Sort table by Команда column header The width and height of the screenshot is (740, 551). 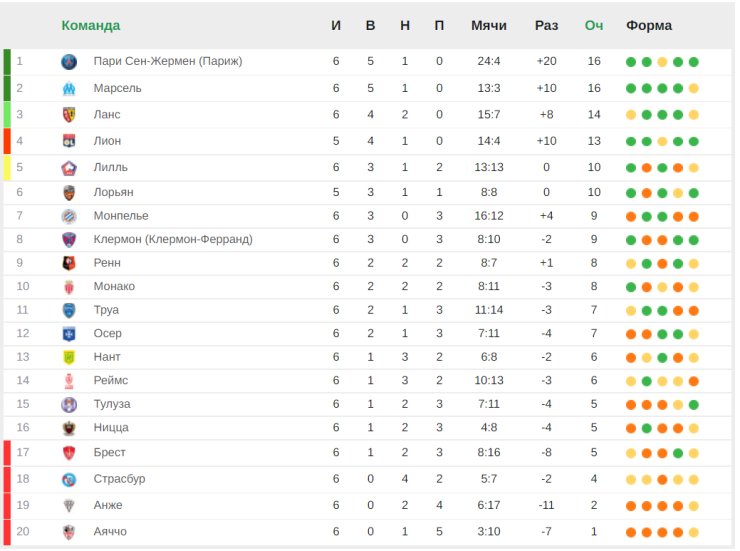(x=91, y=25)
